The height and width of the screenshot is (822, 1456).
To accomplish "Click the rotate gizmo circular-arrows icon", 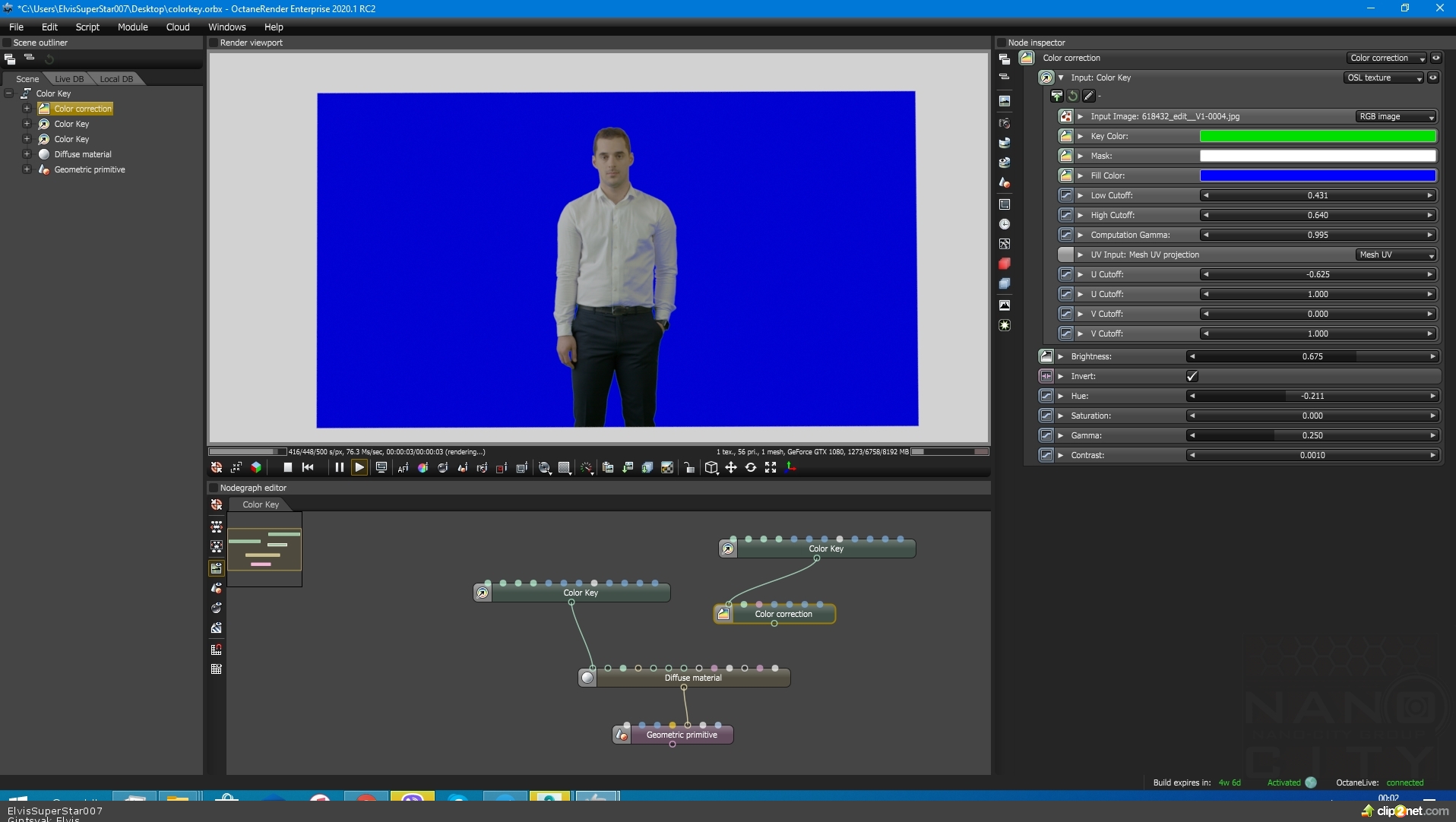I will [x=751, y=468].
